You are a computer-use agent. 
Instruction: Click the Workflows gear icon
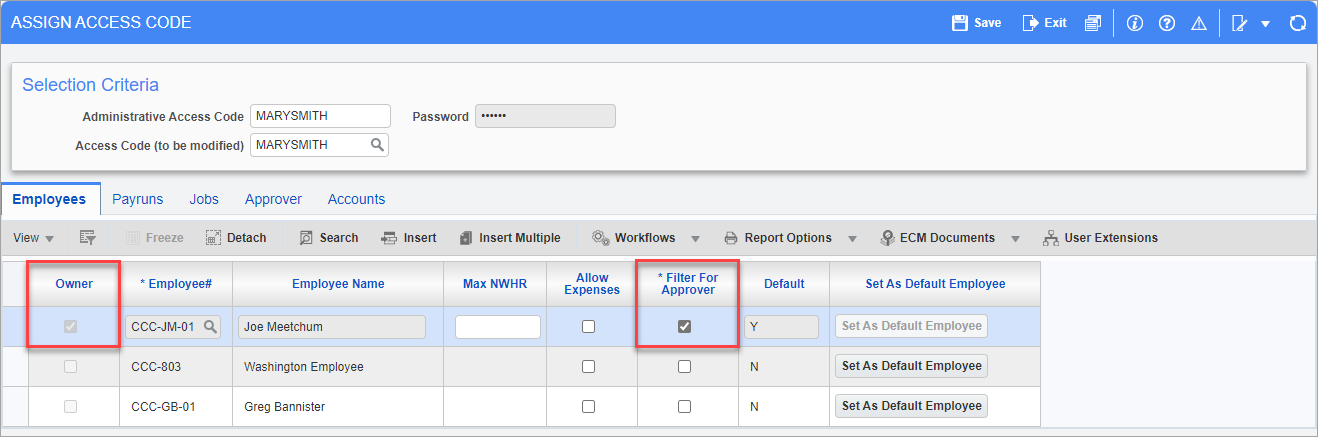[600, 237]
